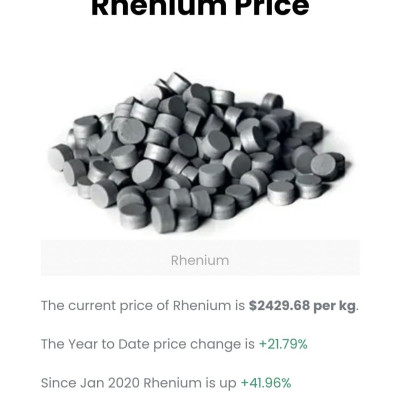Screen dimensions: 400x400
Task: Click the 'current price of Rhenium' sentence
Action: pos(200,306)
